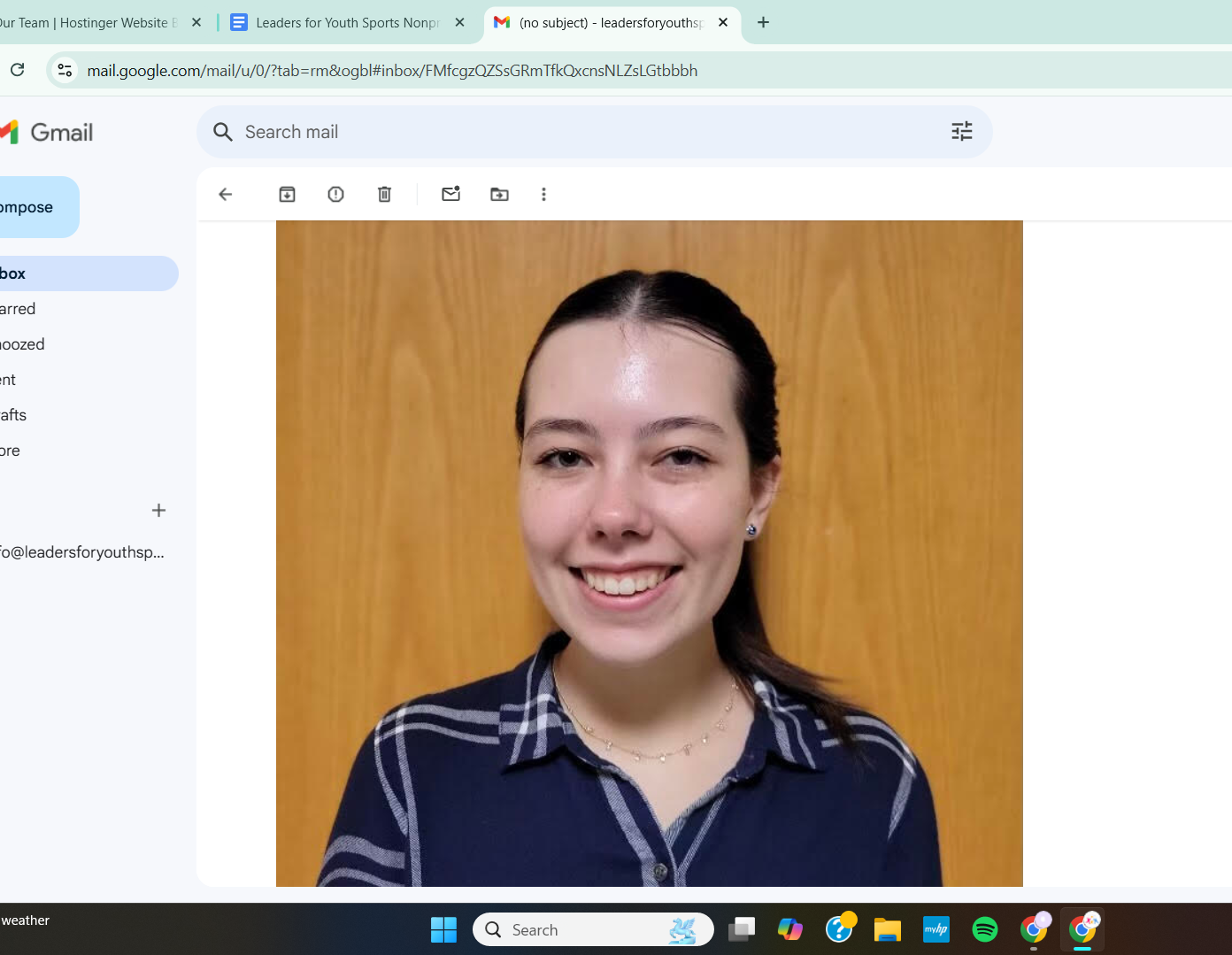This screenshot has width=1232, height=955.
Task: Go back to inbox with back arrow
Action: pos(226,195)
